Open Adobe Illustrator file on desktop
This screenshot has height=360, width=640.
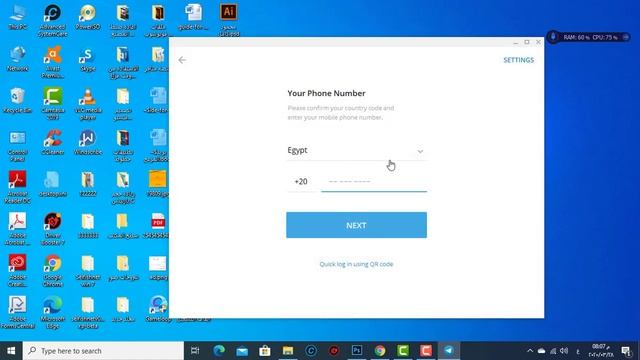pyautogui.click(x=229, y=20)
